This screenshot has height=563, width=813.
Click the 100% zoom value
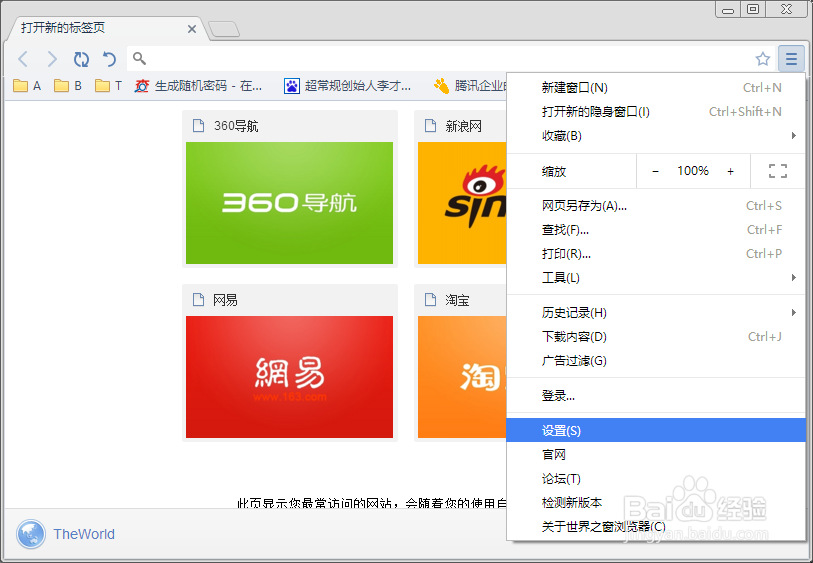(x=693, y=171)
